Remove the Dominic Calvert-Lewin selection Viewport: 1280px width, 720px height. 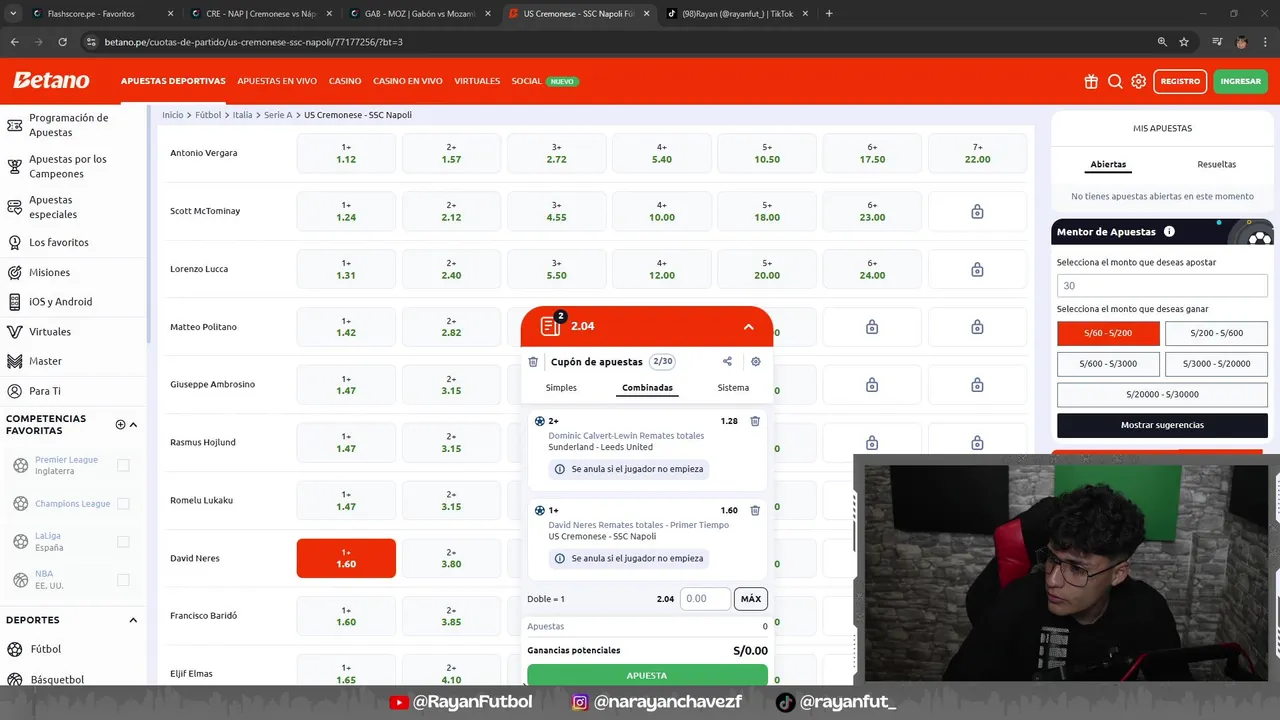tap(755, 421)
